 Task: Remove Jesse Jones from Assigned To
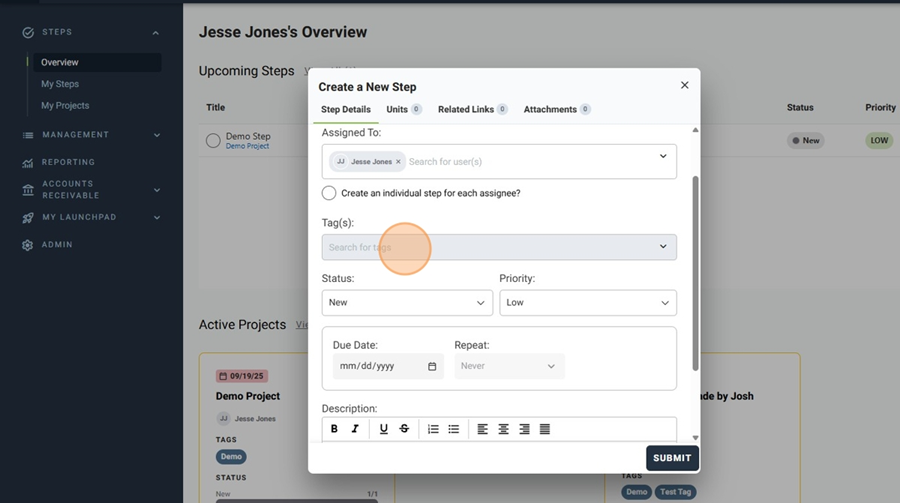pyautogui.click(x=398, y=162)
